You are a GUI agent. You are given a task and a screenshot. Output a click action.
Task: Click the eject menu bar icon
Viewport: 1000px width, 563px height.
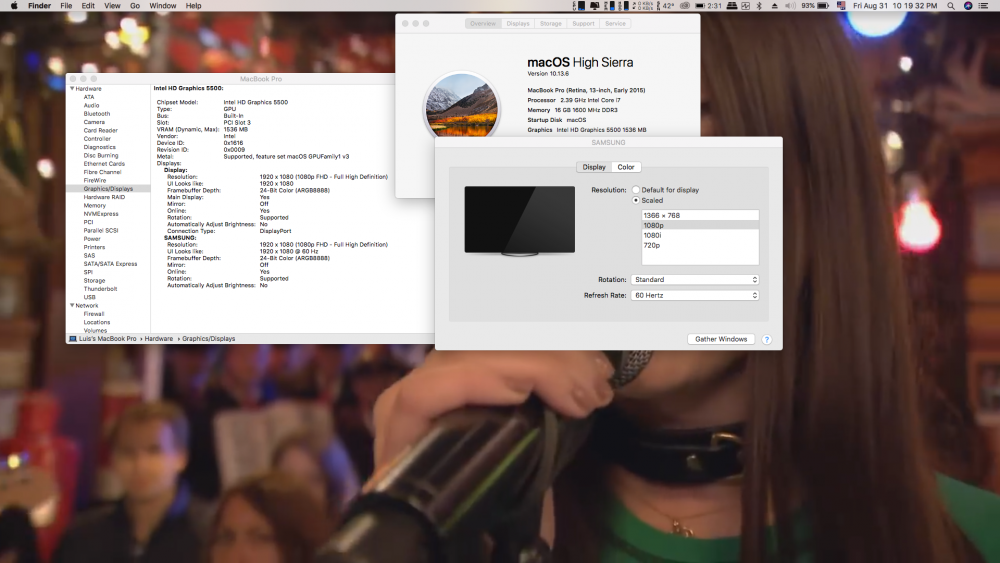point(774,6)
